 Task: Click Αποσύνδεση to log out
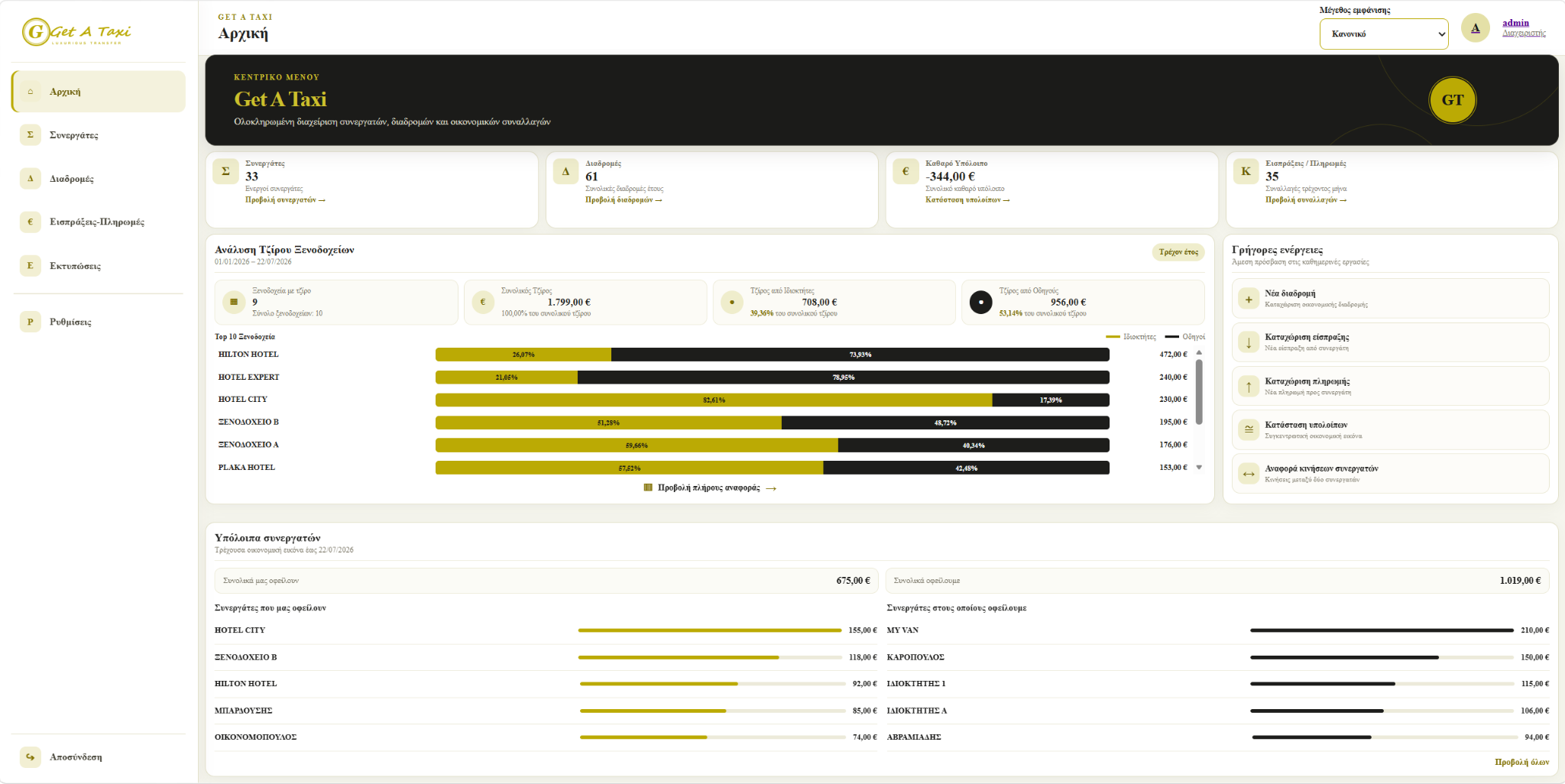[x=99, y=756]
